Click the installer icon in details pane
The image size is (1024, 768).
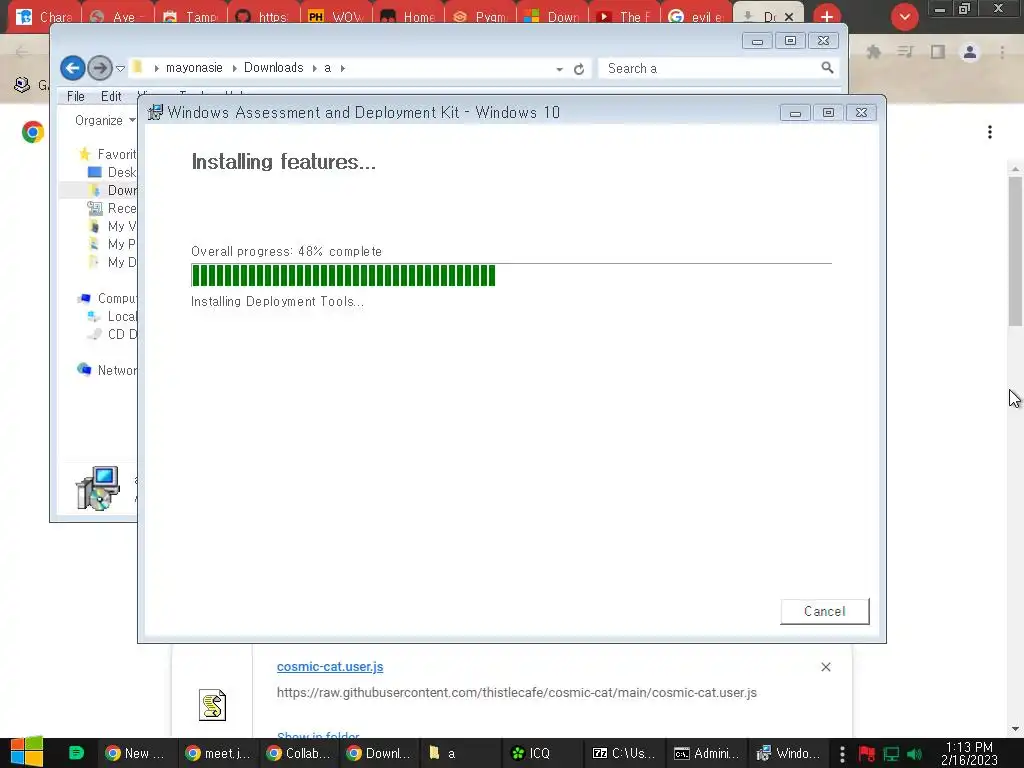coord(98,488)
